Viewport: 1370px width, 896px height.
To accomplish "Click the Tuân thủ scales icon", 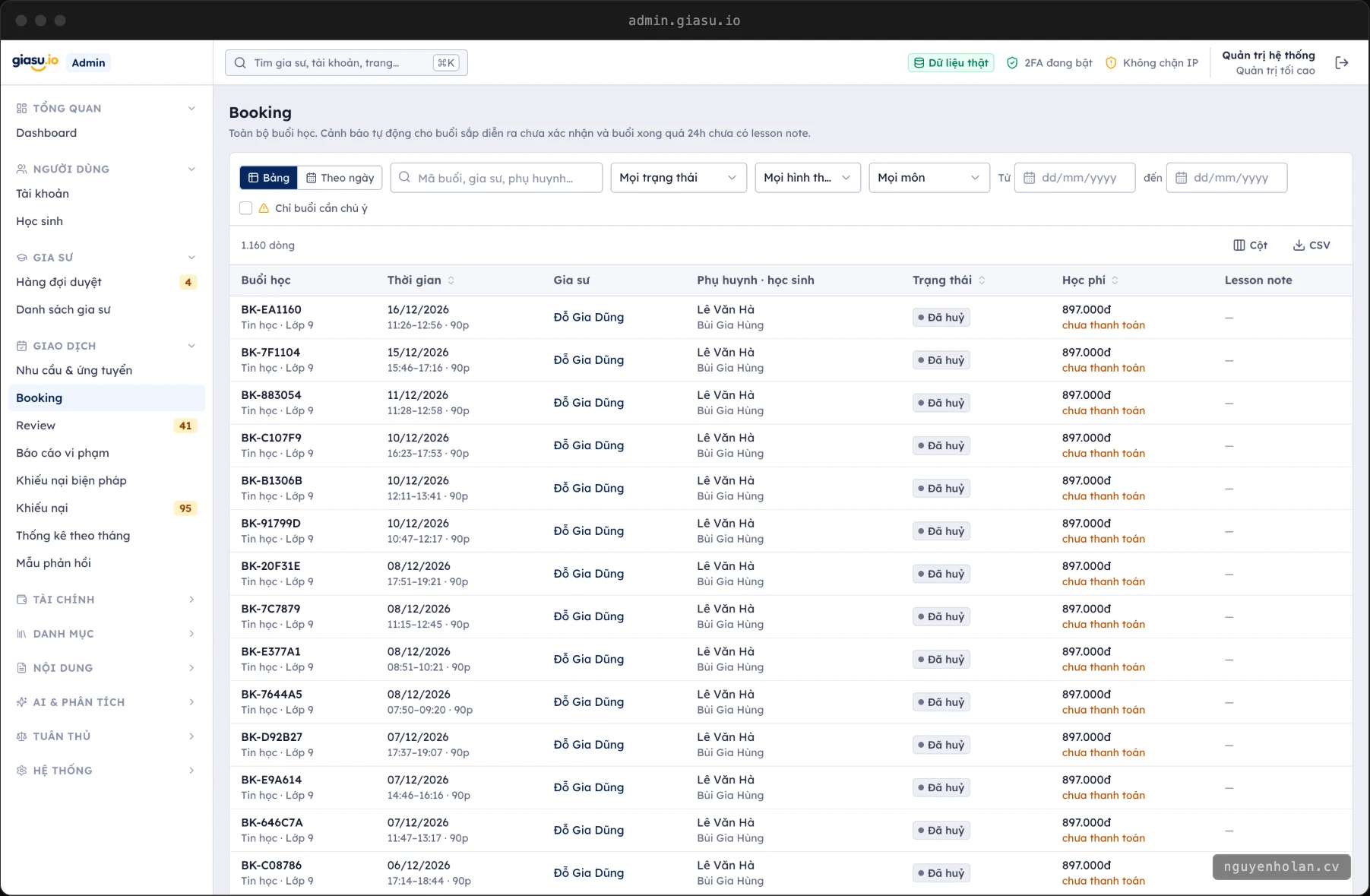I will [x=21, y=736].
